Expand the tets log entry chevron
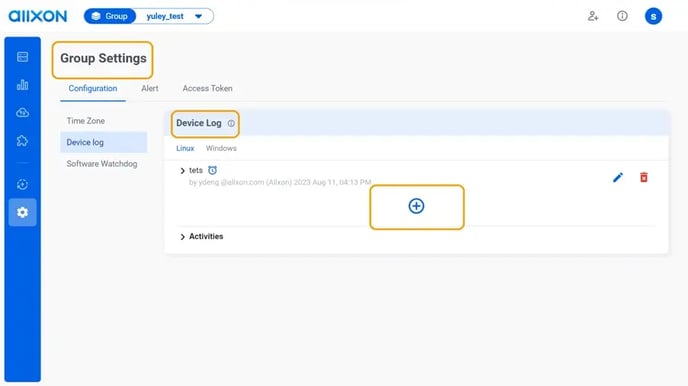This screenshot has height=386, width=688. point(183,171)
